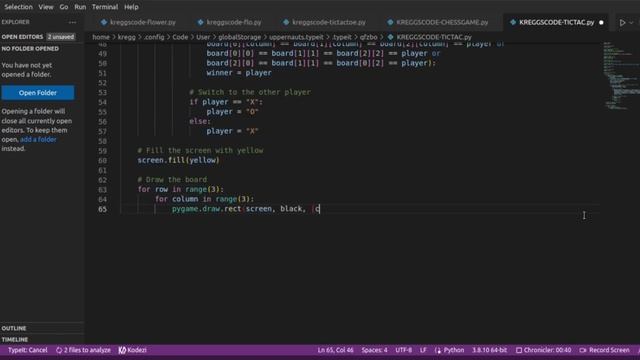The height and width of the screenshot is (360, 640).
Task: Click winner = player on line 51
Action: (x=239, y=73)
